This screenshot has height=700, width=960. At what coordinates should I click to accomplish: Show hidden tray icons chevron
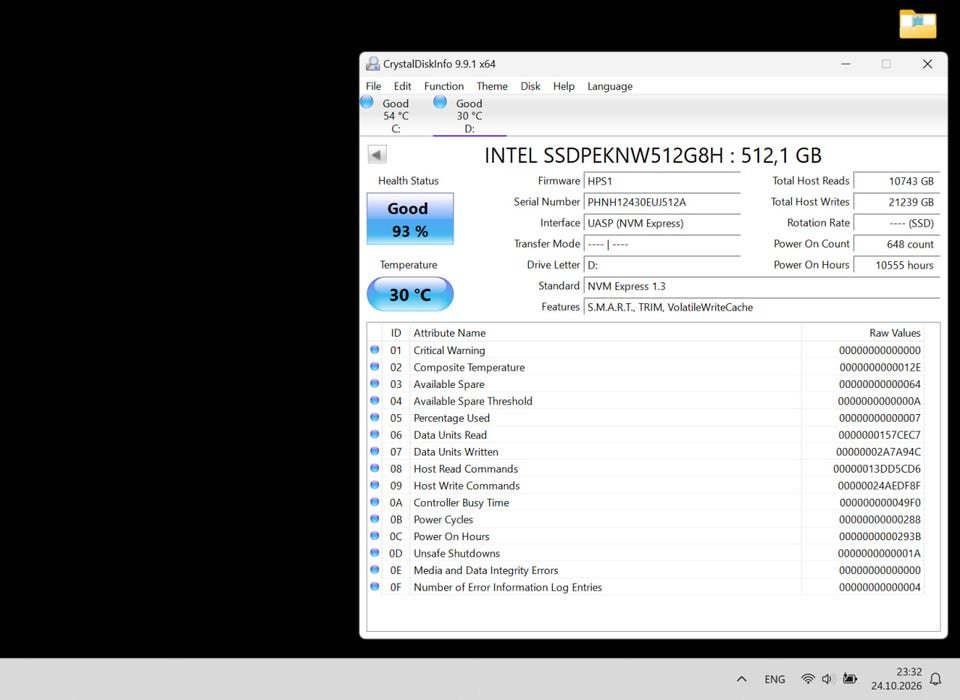(x=741, y=679)
